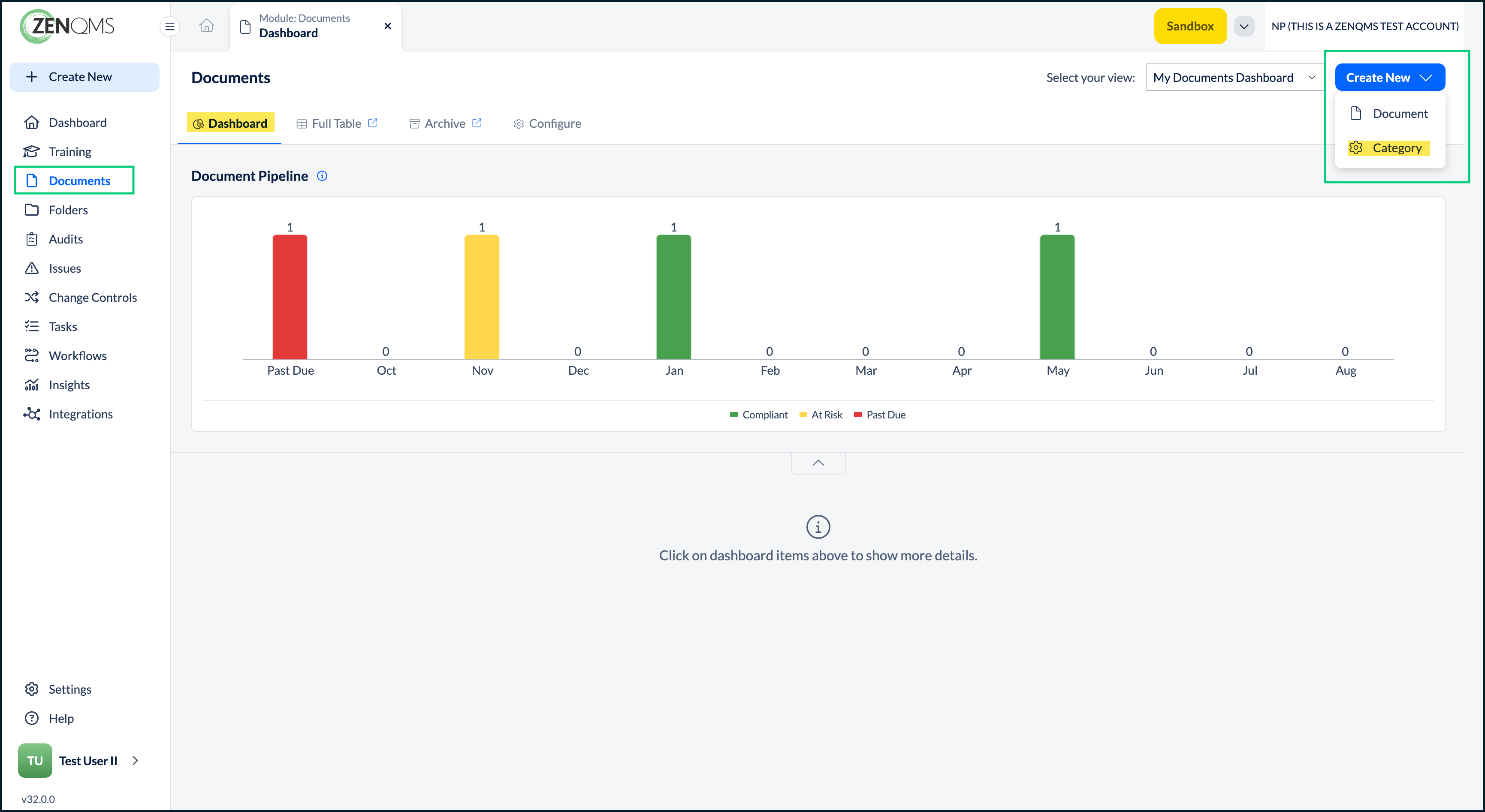Click the blue Create New dropdown button

[x=1389, y=77]
